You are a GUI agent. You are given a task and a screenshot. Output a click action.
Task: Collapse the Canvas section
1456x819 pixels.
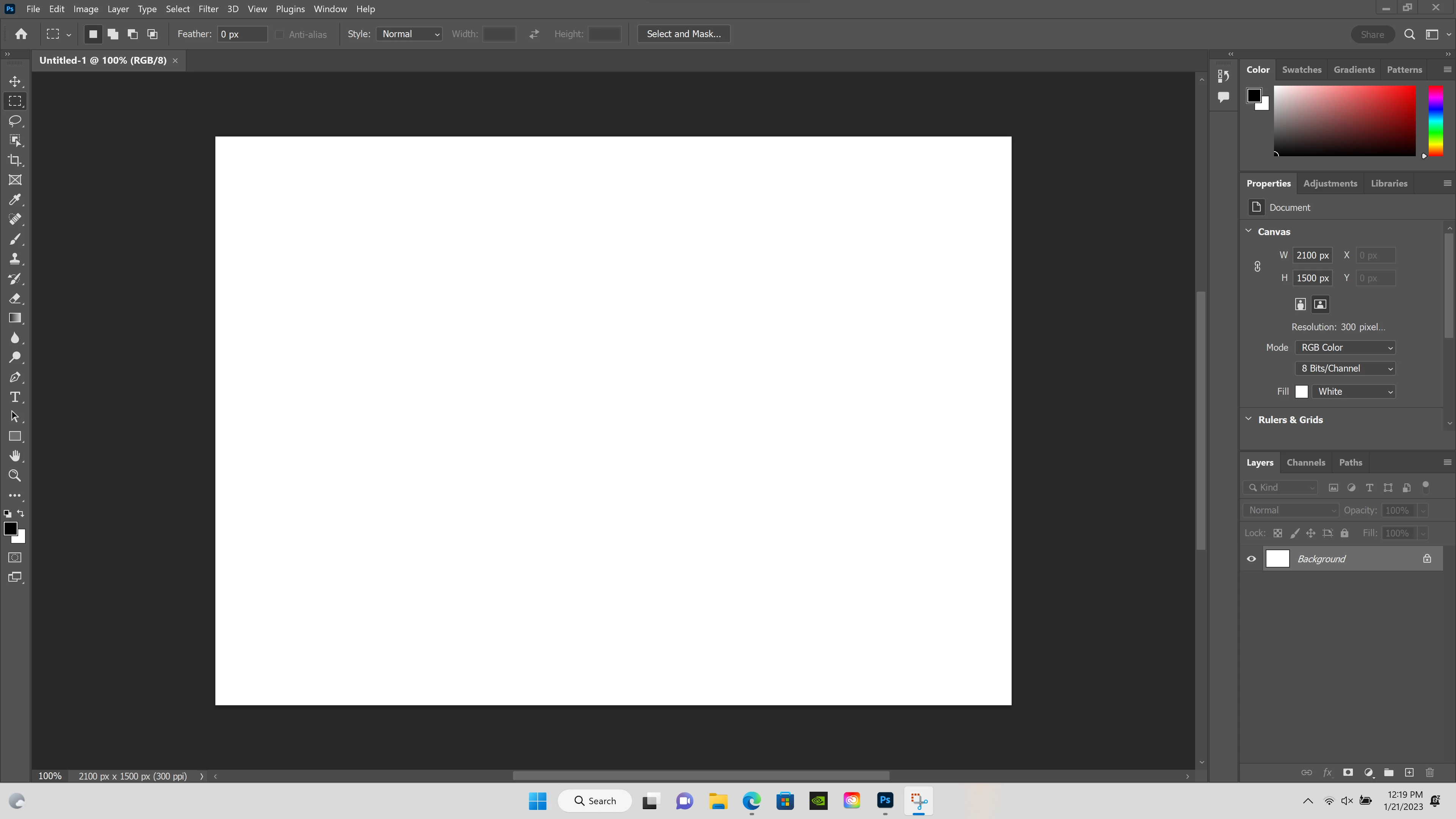(1249, 231)
